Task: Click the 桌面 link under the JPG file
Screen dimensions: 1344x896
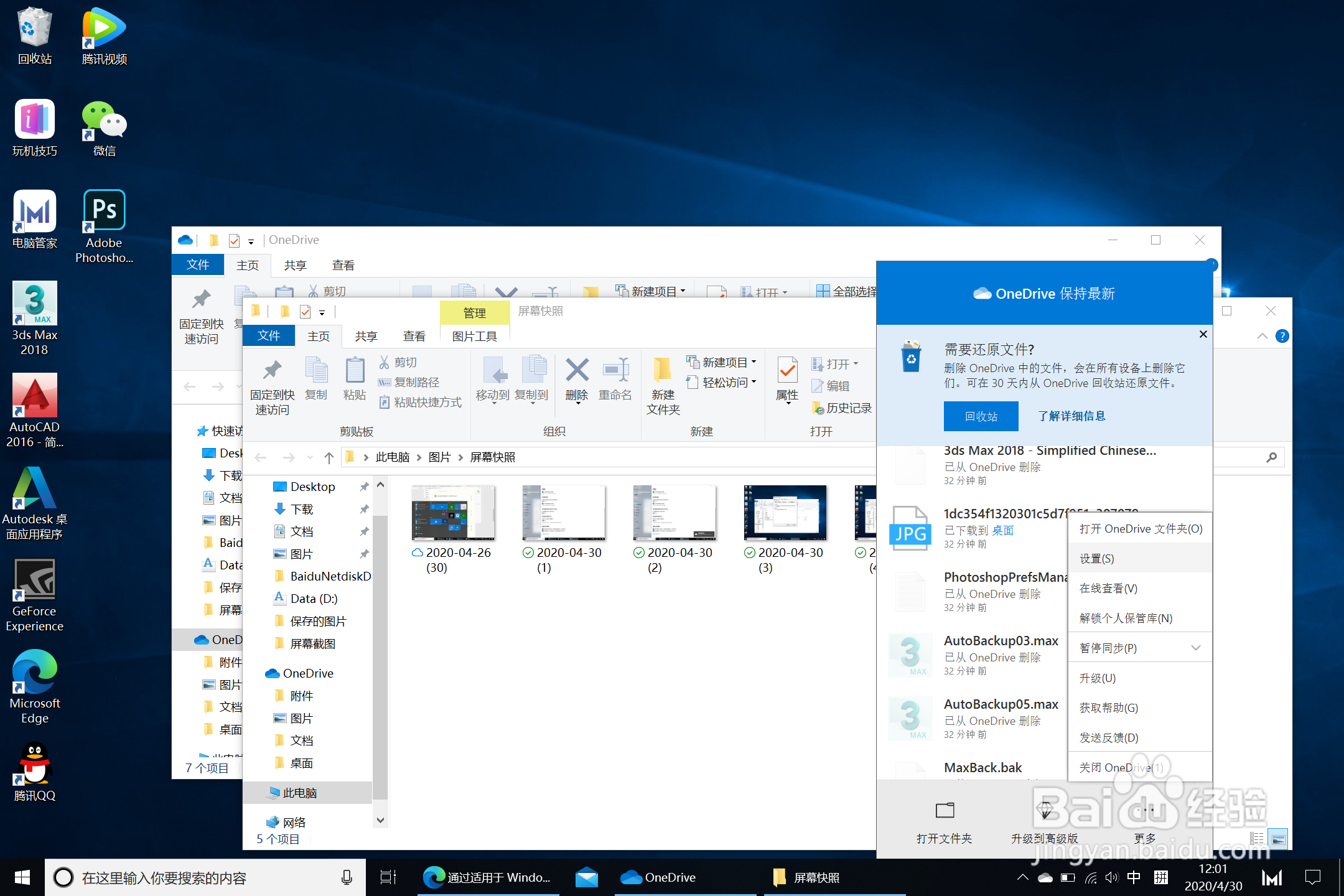Action: [1003, 530]
